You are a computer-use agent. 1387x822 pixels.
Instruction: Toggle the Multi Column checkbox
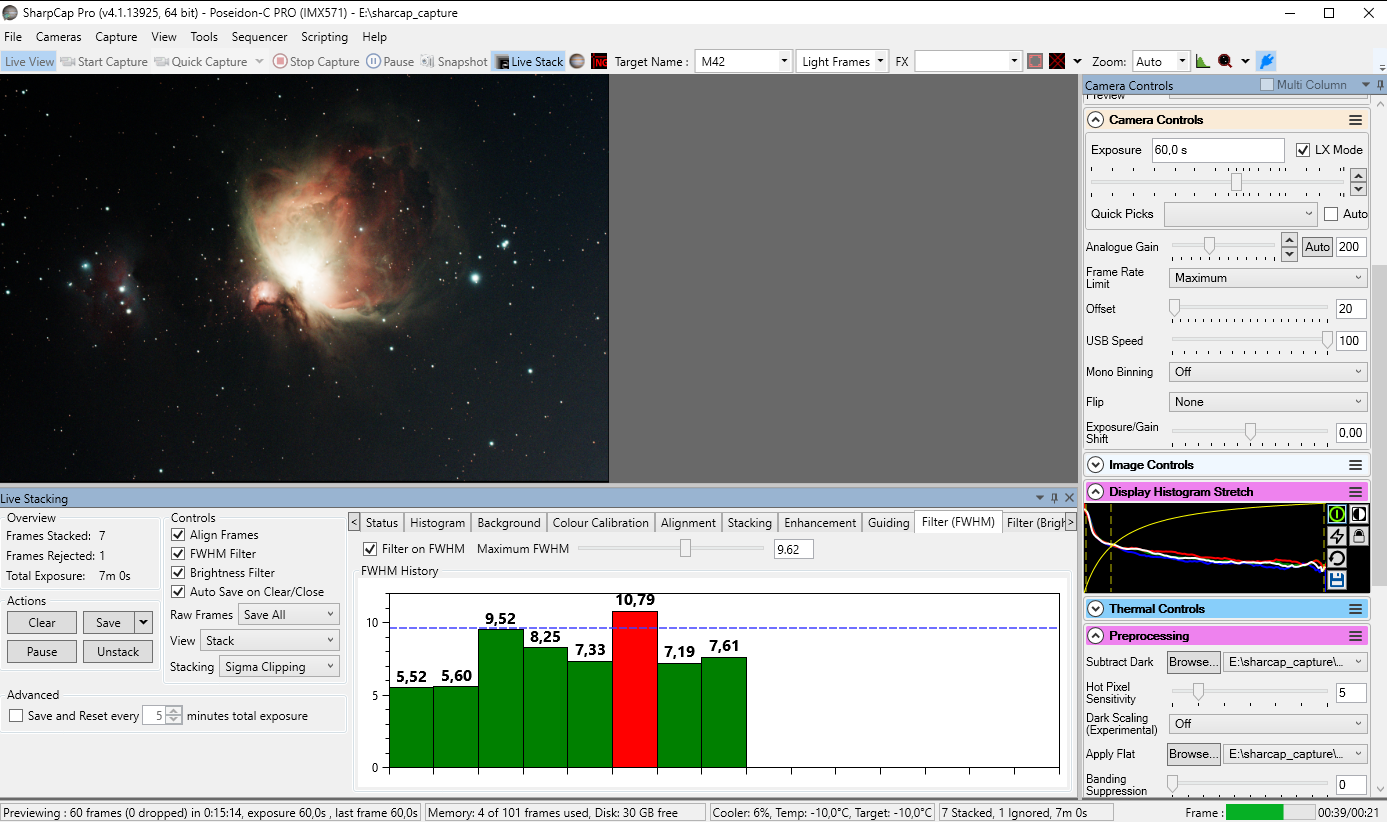(1267, 85)
